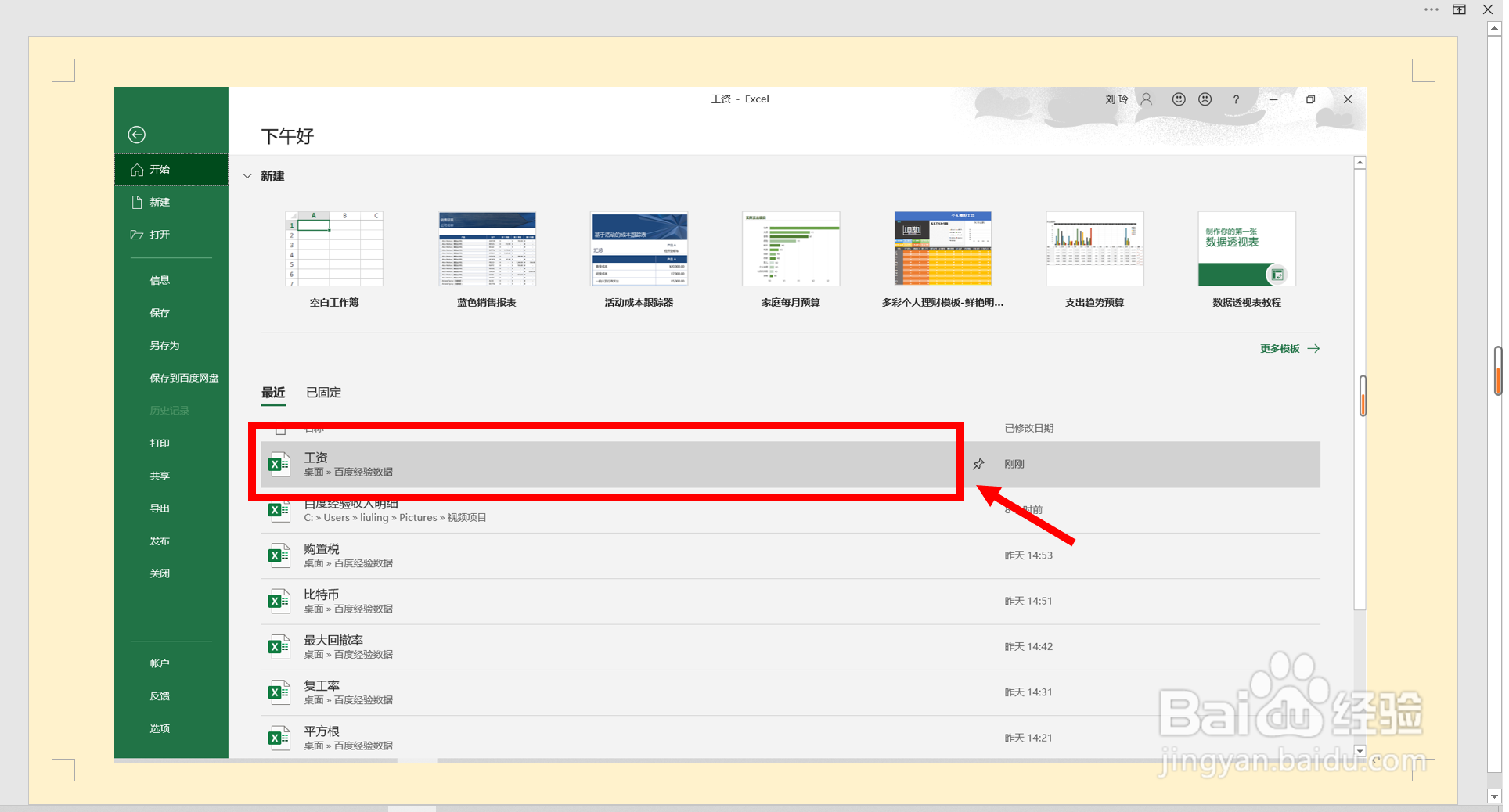Click the Excel icon of 购置税 file
This screenshot has width=1509, height=812.
click(279, 556)
